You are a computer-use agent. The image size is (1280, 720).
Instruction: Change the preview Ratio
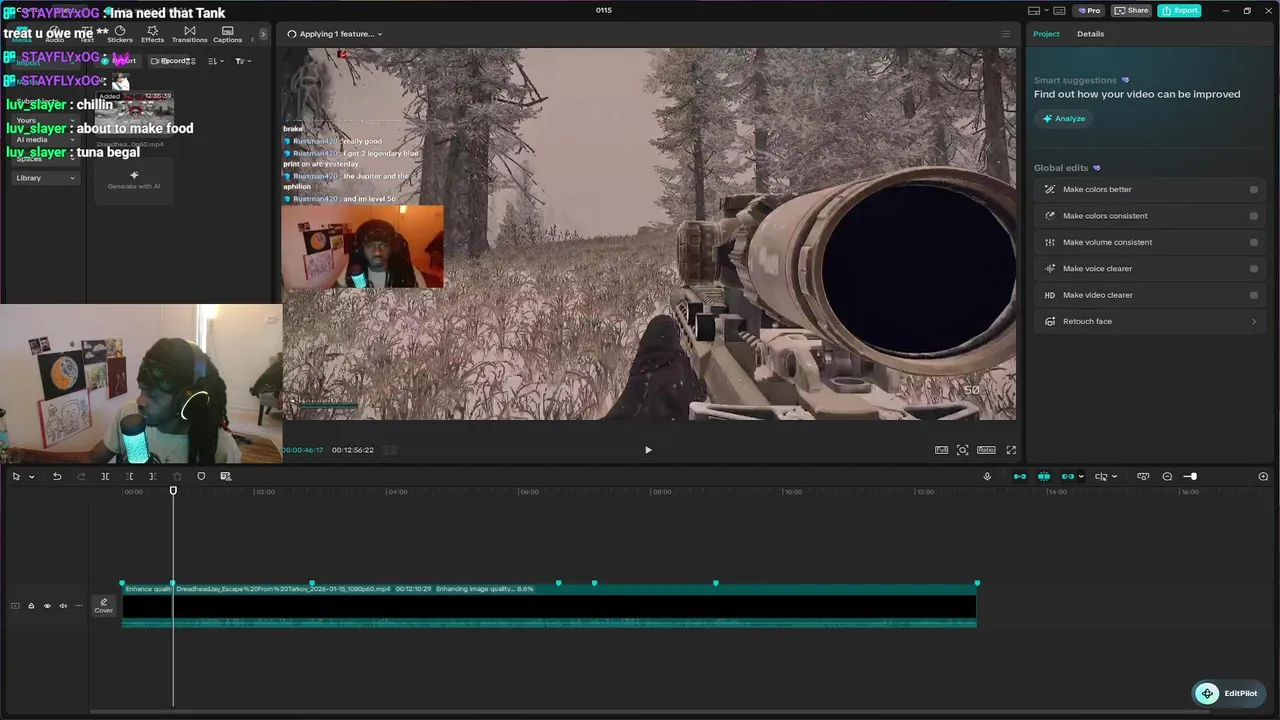(x=986, y=450)
